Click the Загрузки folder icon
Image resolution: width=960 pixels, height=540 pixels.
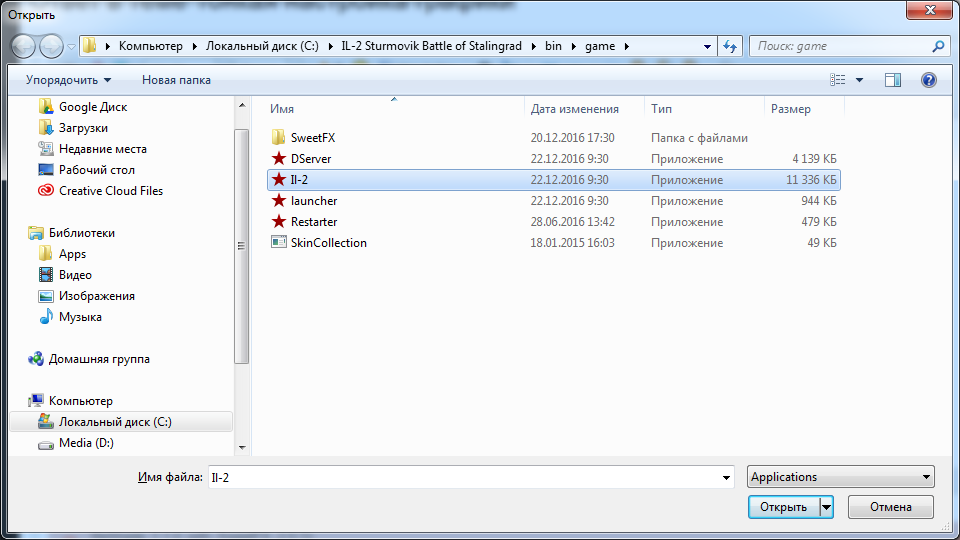tap(45, 127)
